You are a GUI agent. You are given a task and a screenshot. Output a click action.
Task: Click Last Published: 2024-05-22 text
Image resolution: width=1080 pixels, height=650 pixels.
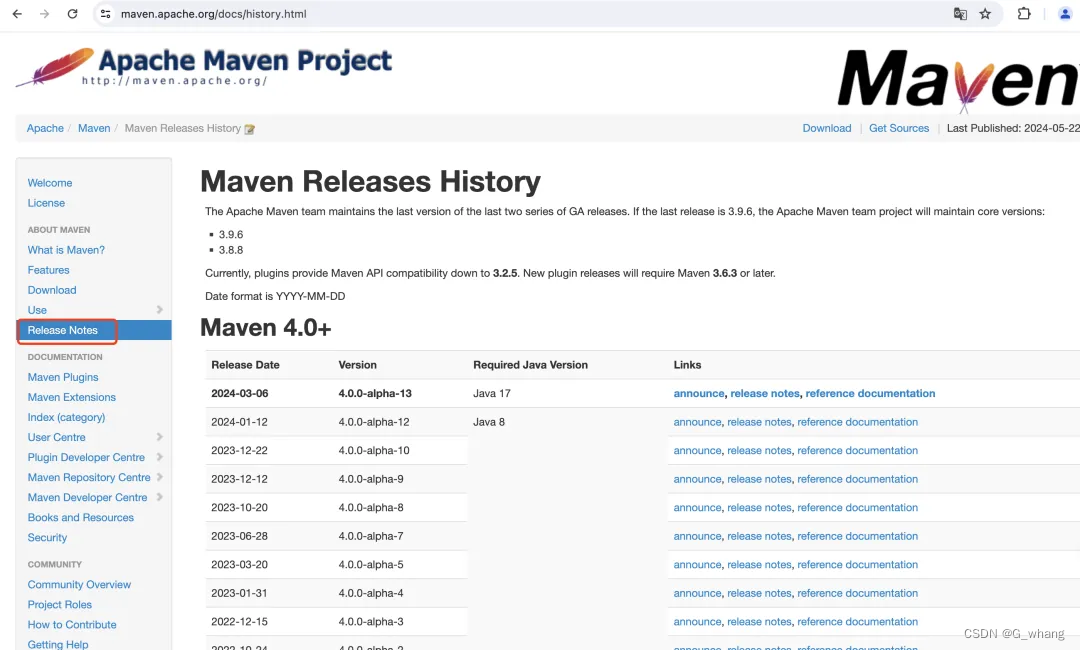point(1013,128)
